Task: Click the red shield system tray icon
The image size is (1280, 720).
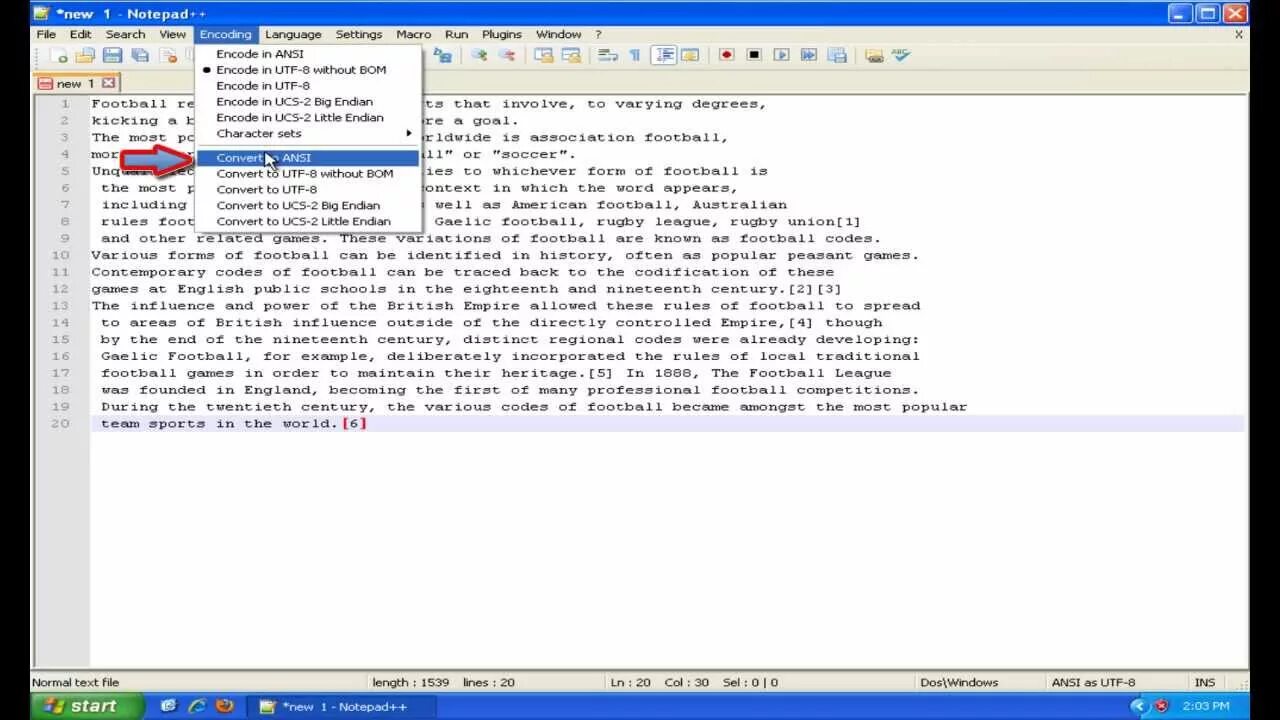Action: point(1162,706)
